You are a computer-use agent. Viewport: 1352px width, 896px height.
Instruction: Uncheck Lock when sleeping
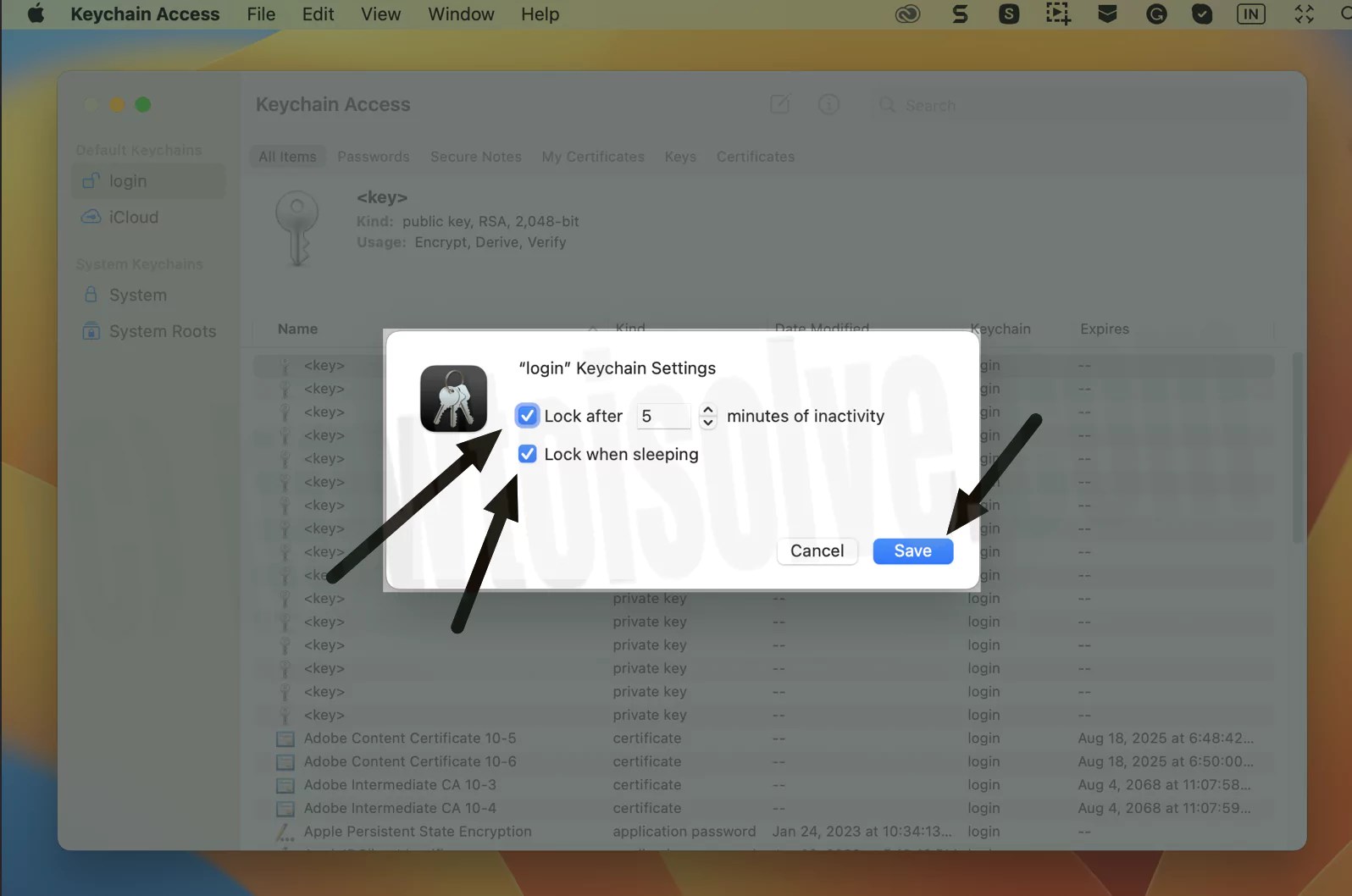pos(527,454)
